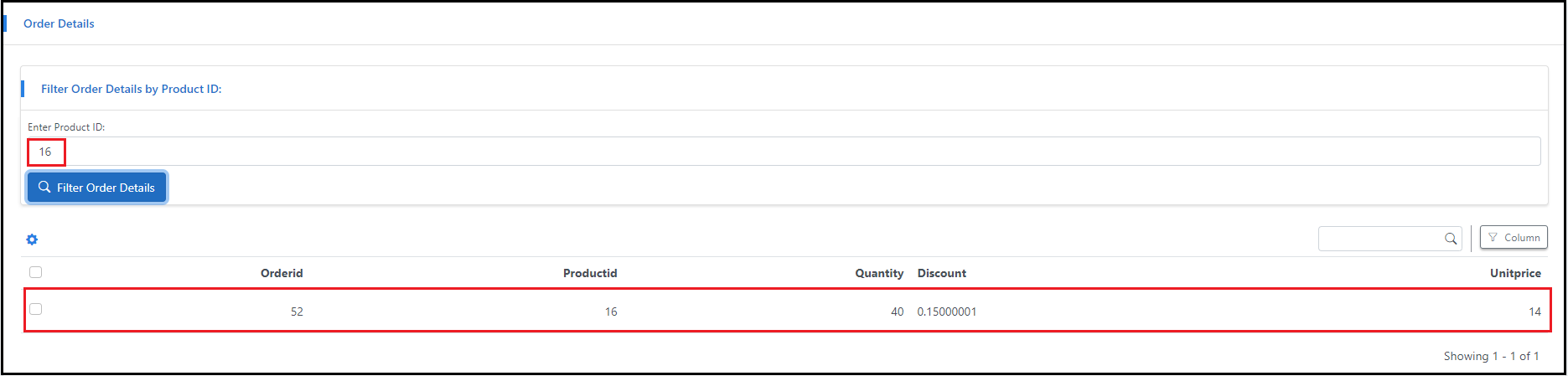Toggle the select-all checkbox in table header
1568x376 pixels.
coord(35,272)
